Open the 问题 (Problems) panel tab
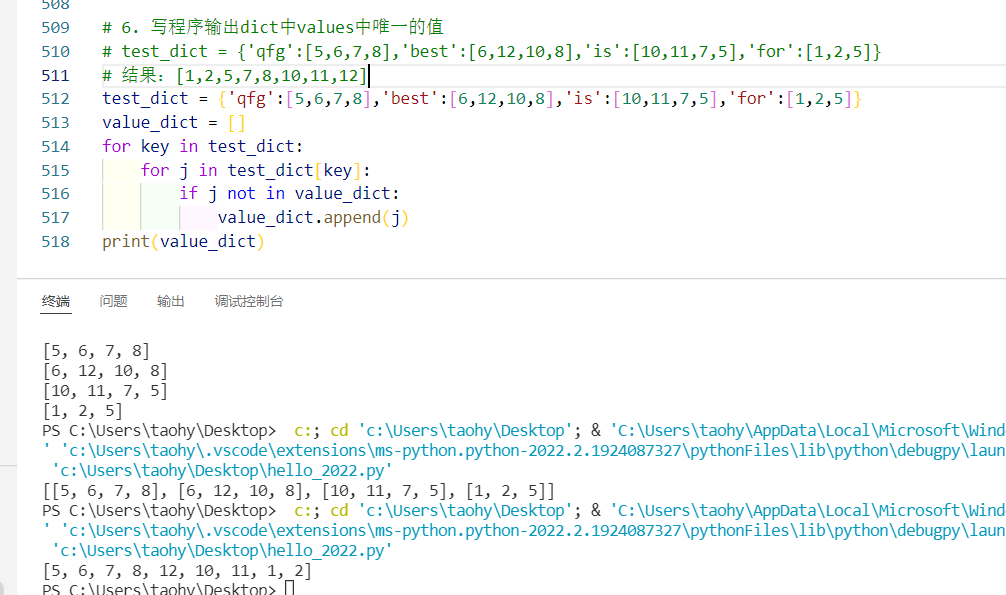The width and height of the screenshot is (1006, 595). pyautogui.click(x=113, y=301)
